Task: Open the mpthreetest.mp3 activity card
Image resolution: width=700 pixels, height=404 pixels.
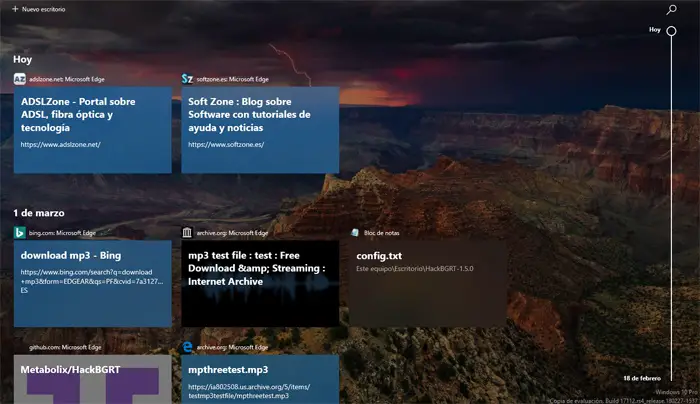Action: (x=260, y=379)
